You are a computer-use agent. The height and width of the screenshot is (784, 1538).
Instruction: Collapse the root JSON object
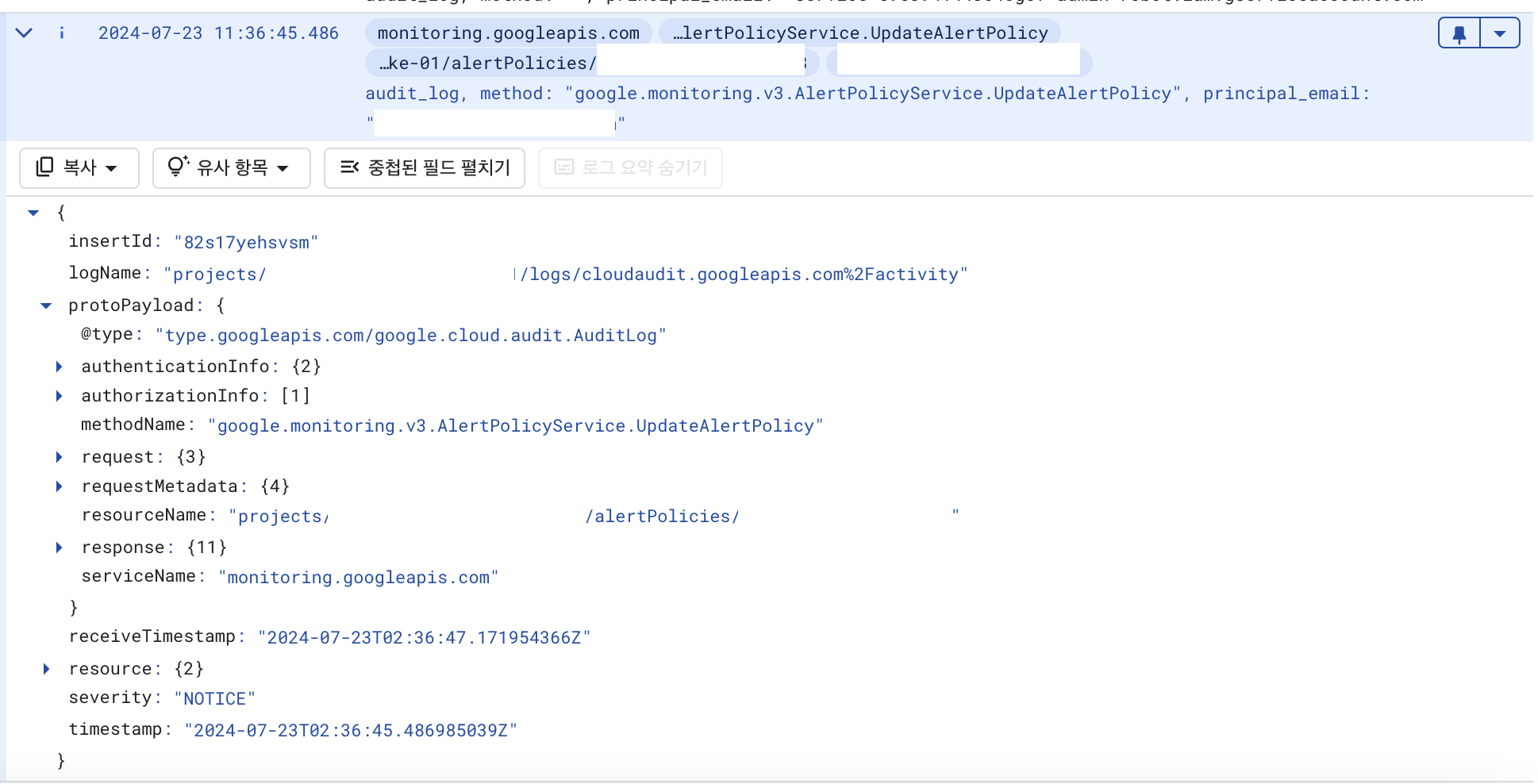[x=33, y=213]
